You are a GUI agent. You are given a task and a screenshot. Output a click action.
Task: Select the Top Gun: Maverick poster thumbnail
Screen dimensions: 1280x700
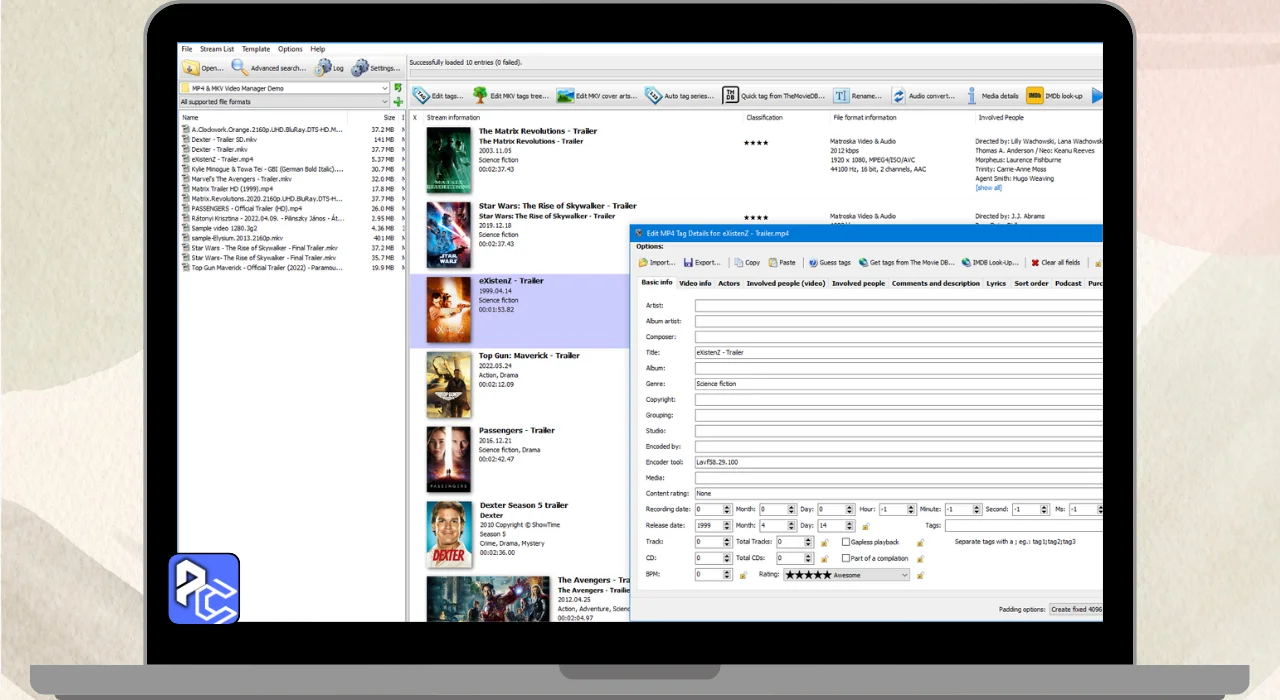(x=449, y=385)
